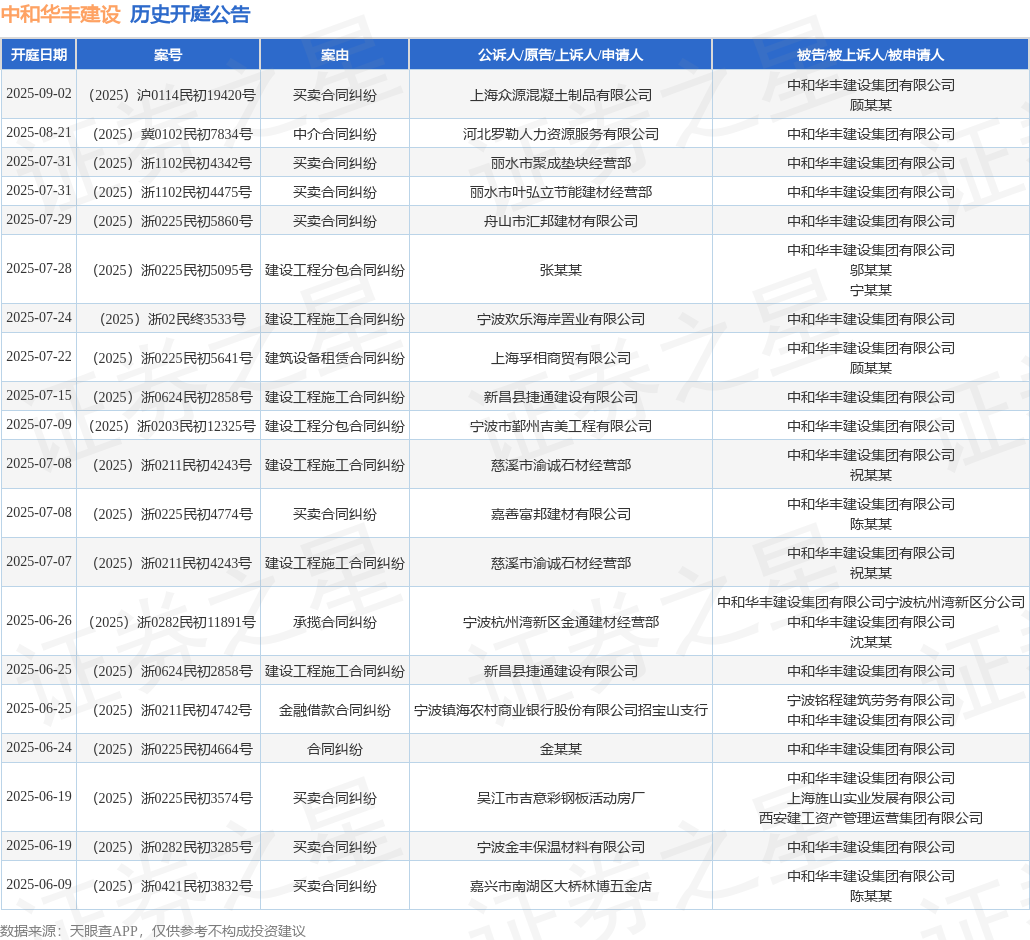
Task: Click plaintiff 丽水市叶弘立节能建材经营部
Action: (x=560, y=192)
